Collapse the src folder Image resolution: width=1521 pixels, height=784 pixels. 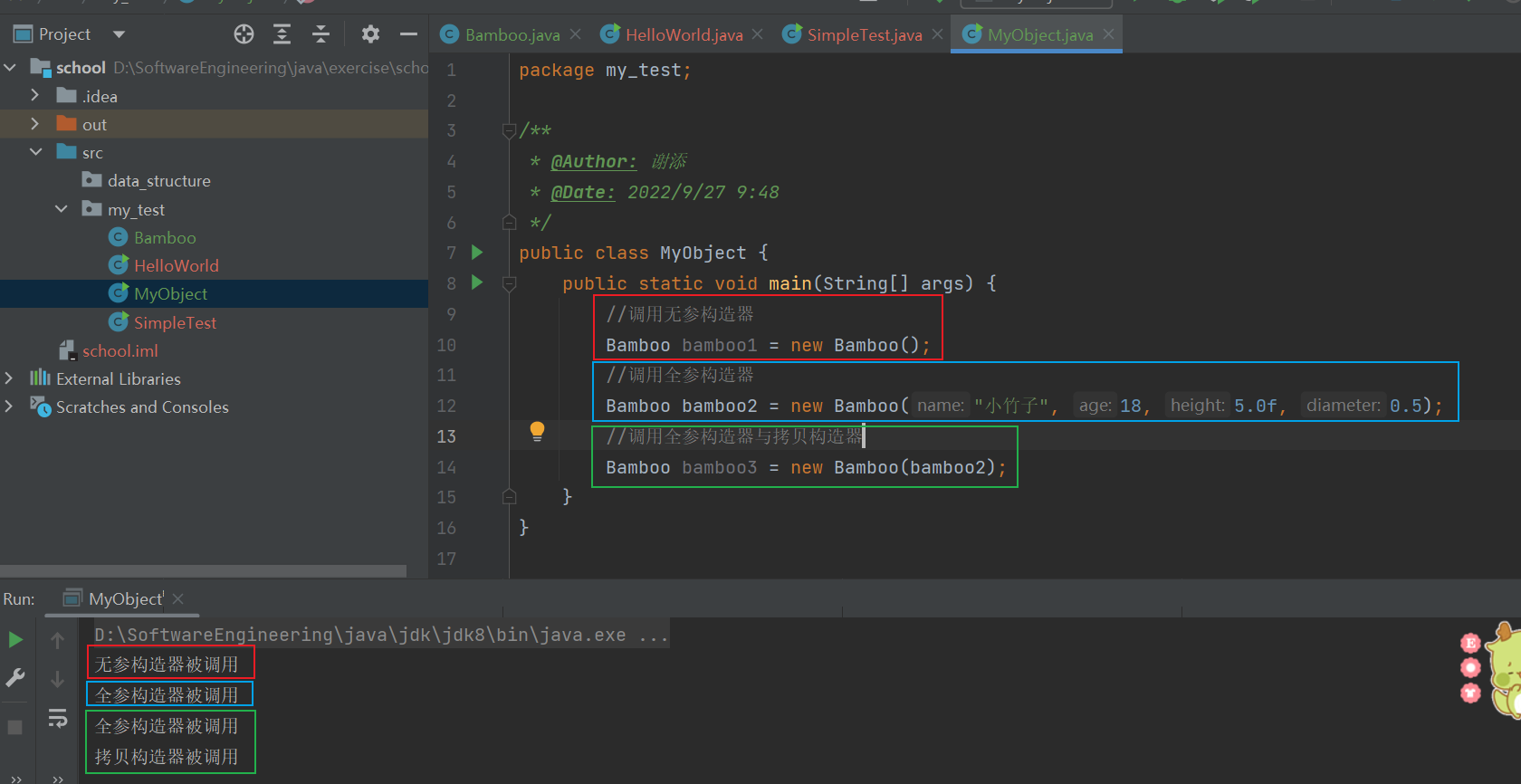tap(36, 152)
